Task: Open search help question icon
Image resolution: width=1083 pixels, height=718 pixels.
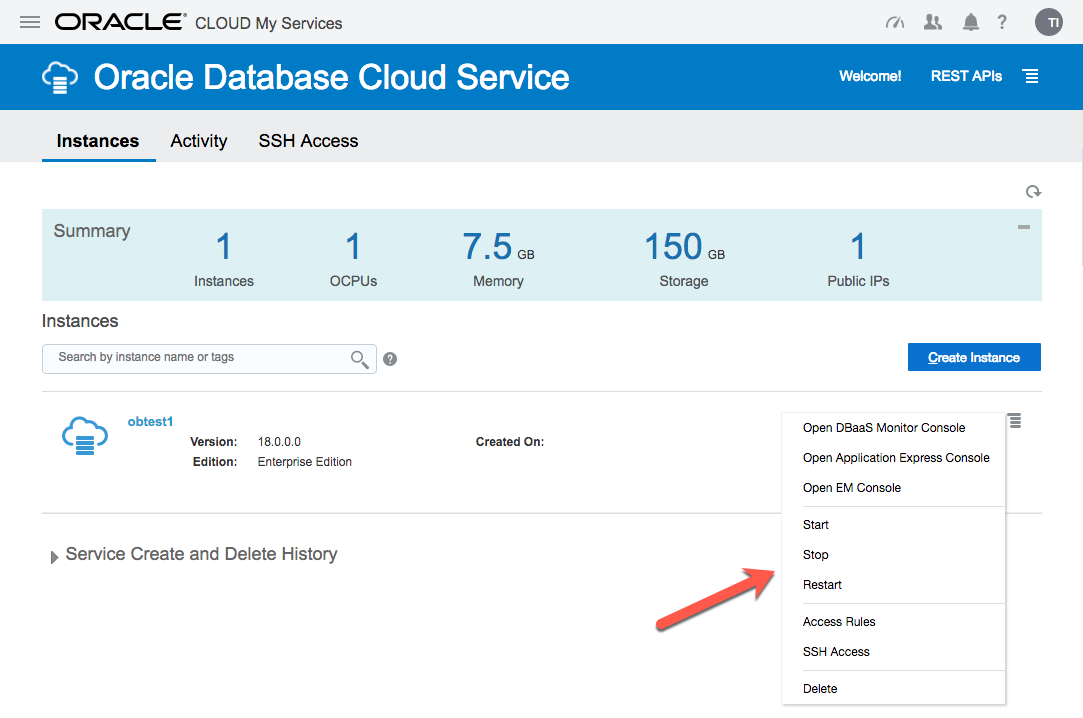Action: pos(390,359)
